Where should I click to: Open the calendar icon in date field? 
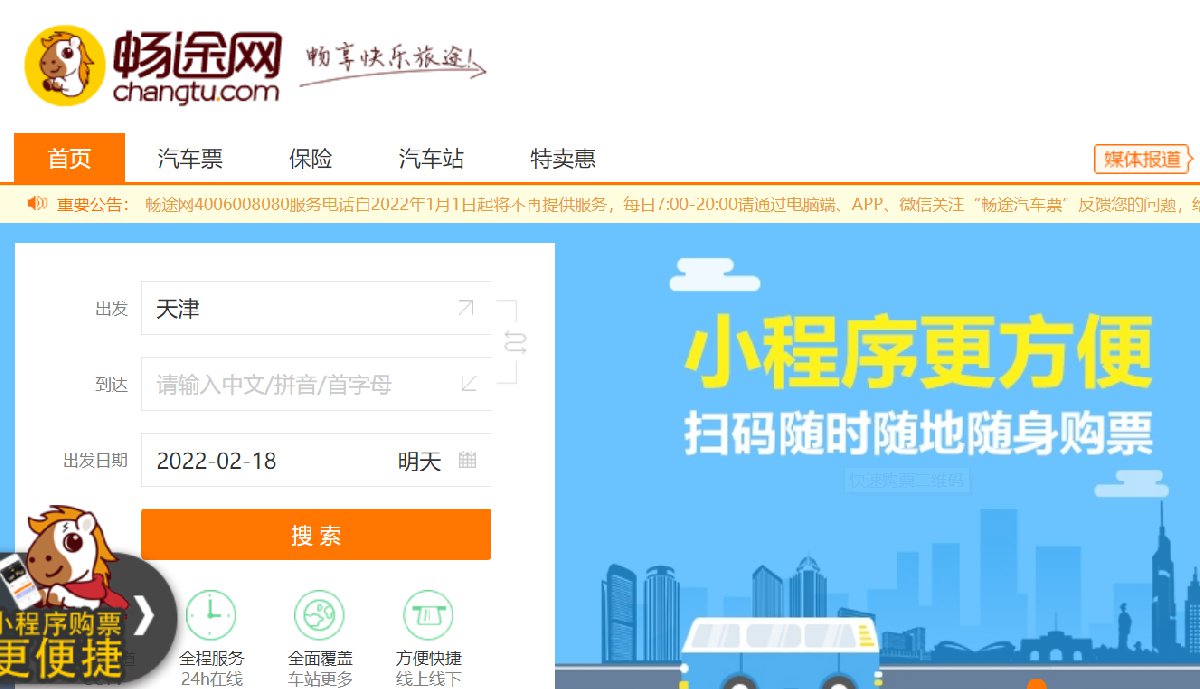[x=467, y=461]
